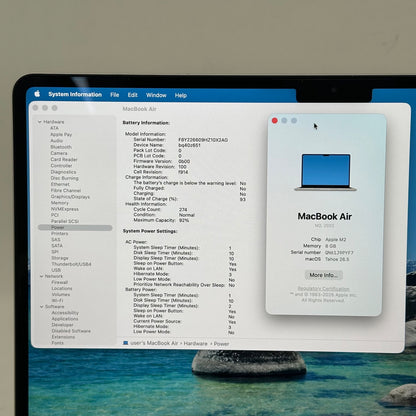
Task: Click the "Cycle Count" row
Action: (160, 209)
